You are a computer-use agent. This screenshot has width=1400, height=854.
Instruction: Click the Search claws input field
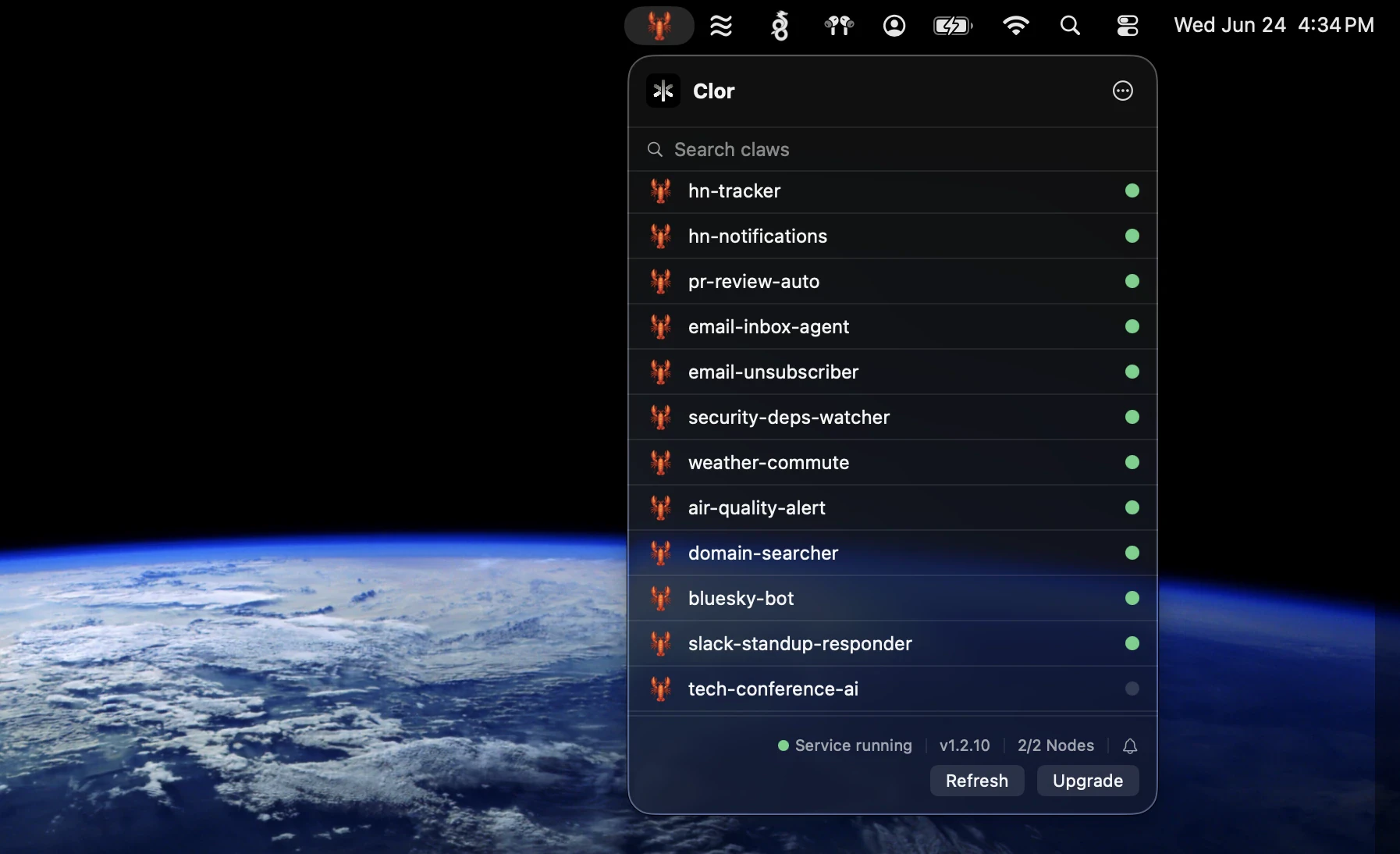pyautogui.click(x=893, y=149)
